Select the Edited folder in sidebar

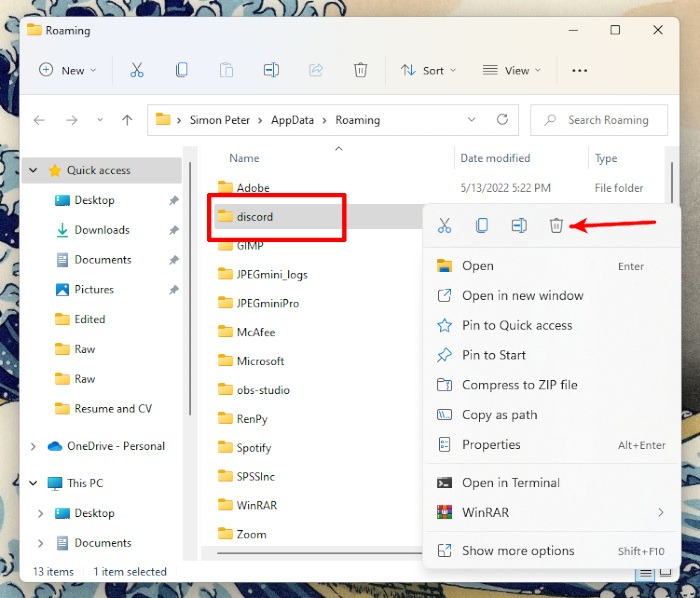pos(90,319)
